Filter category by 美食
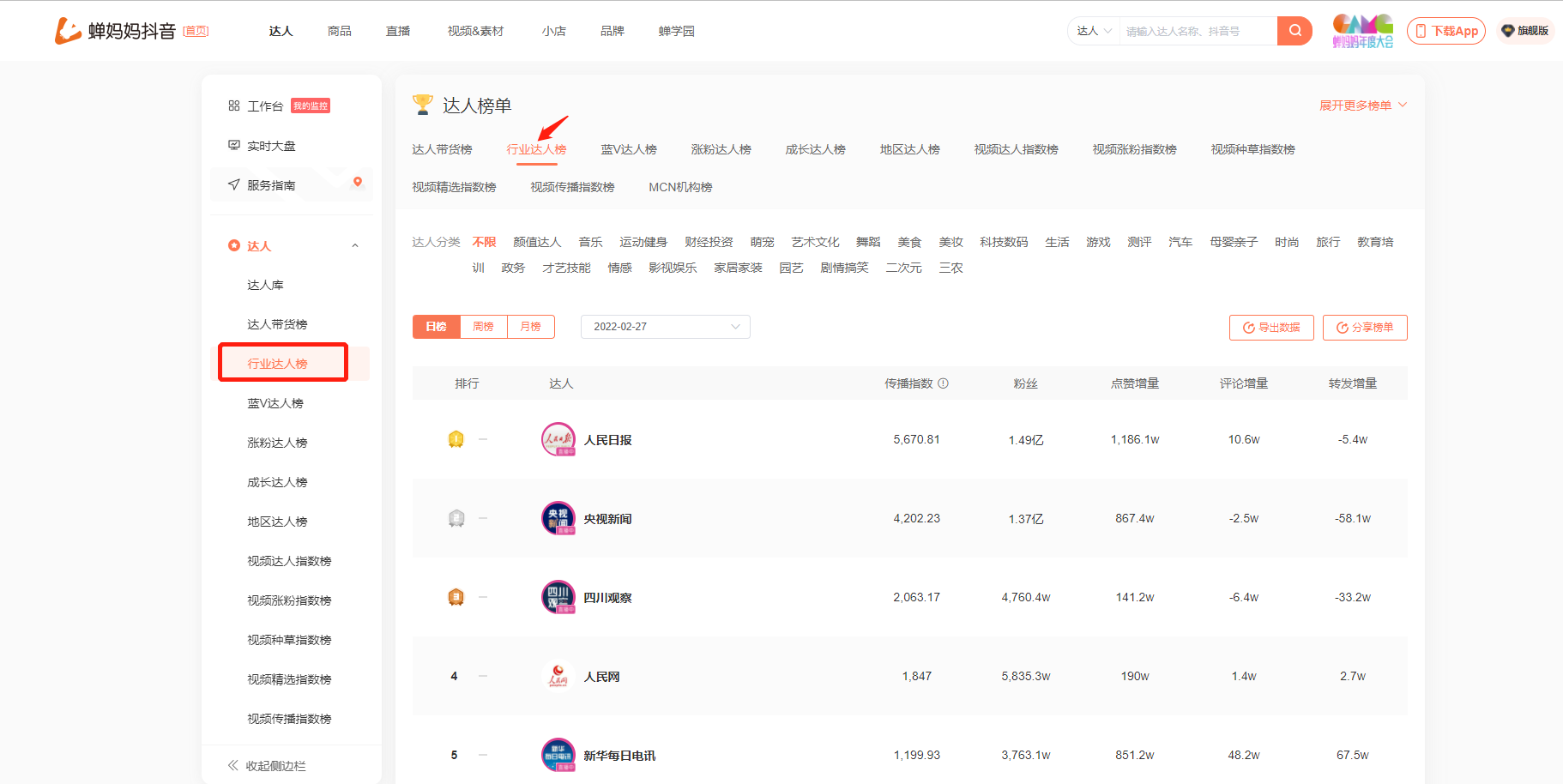Image resolution: width=1563 pixels, height=784 pixels. [x=909, y=242]
